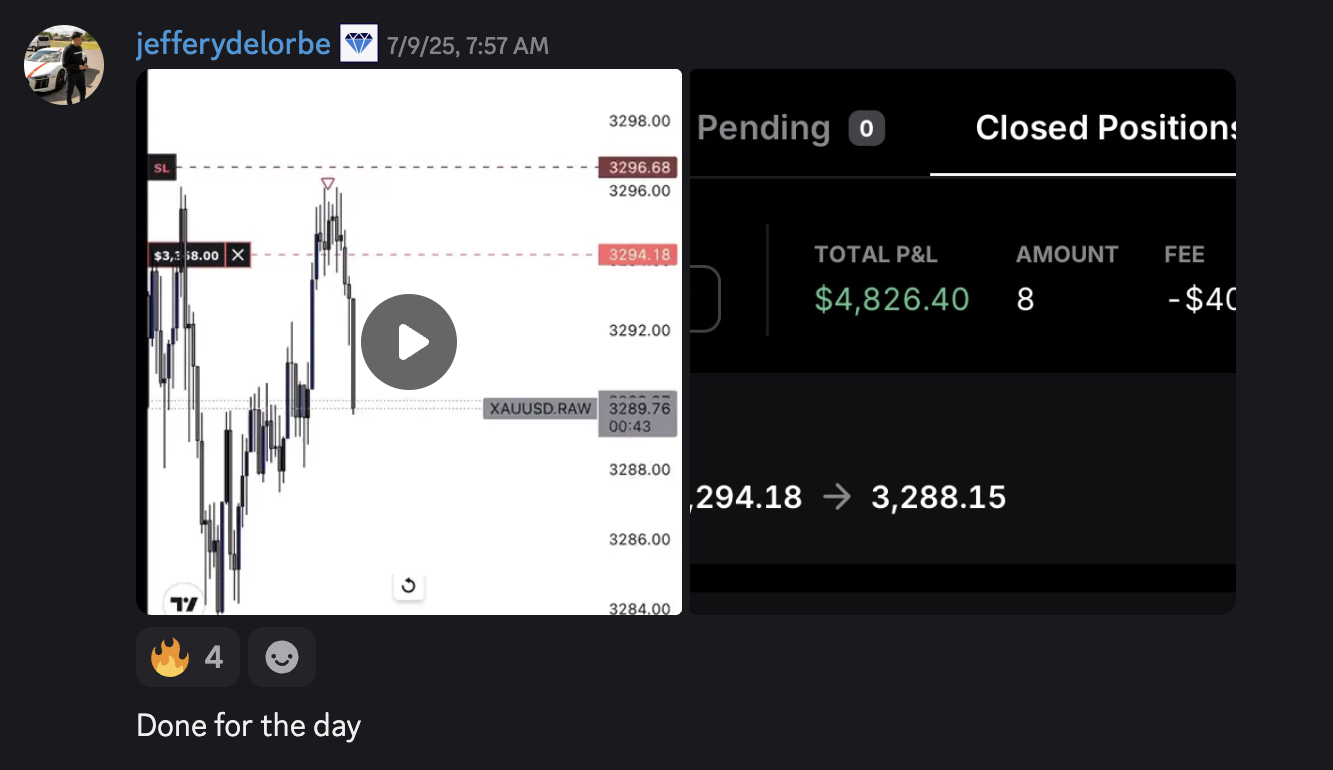Click the chart reset arrow icon
This screenshot has height=770, width=1333.
pyautogui.click(x=408, y=586)
